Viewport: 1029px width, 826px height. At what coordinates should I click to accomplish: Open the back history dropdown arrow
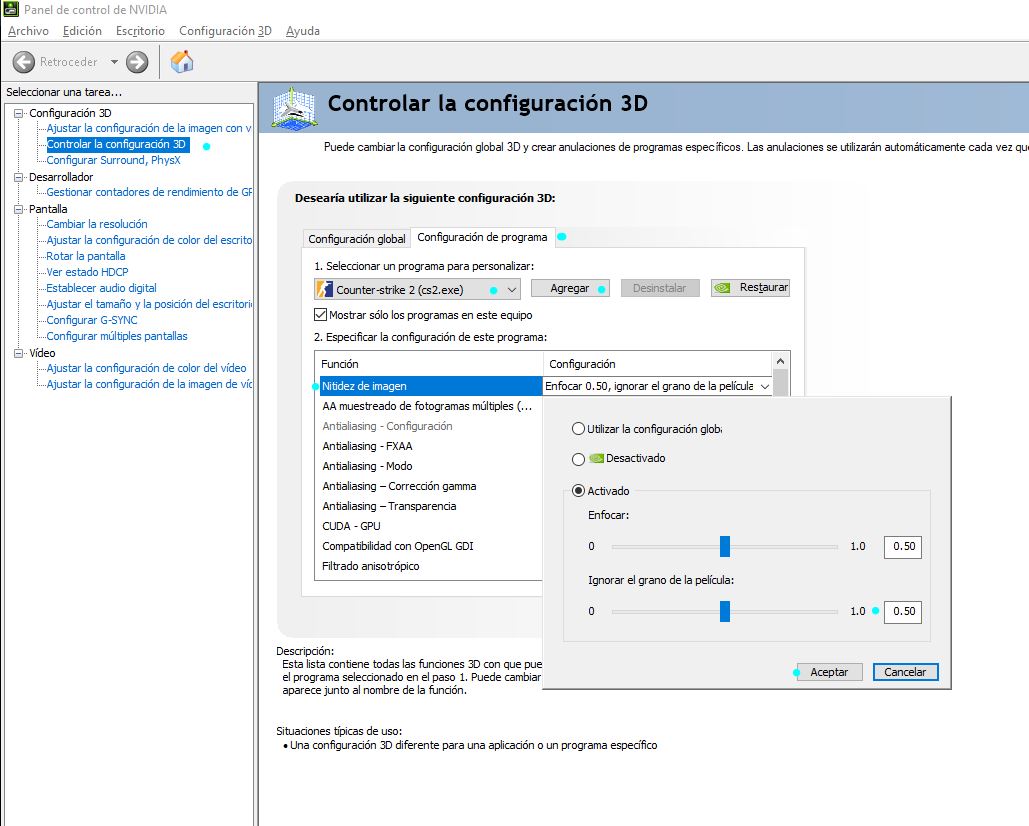click(114, 62)
